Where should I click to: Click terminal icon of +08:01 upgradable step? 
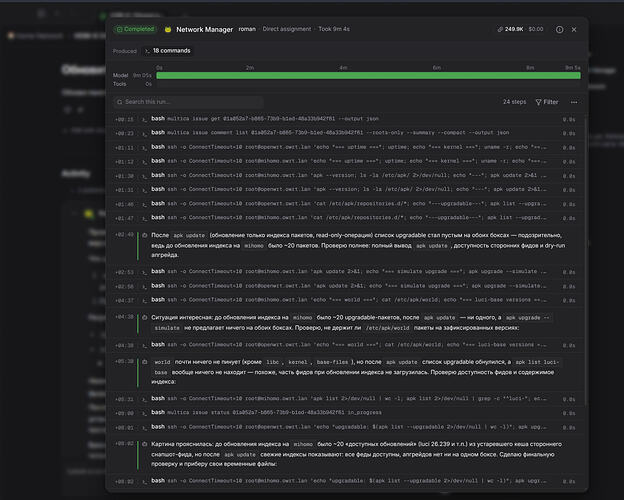(145, 428)
